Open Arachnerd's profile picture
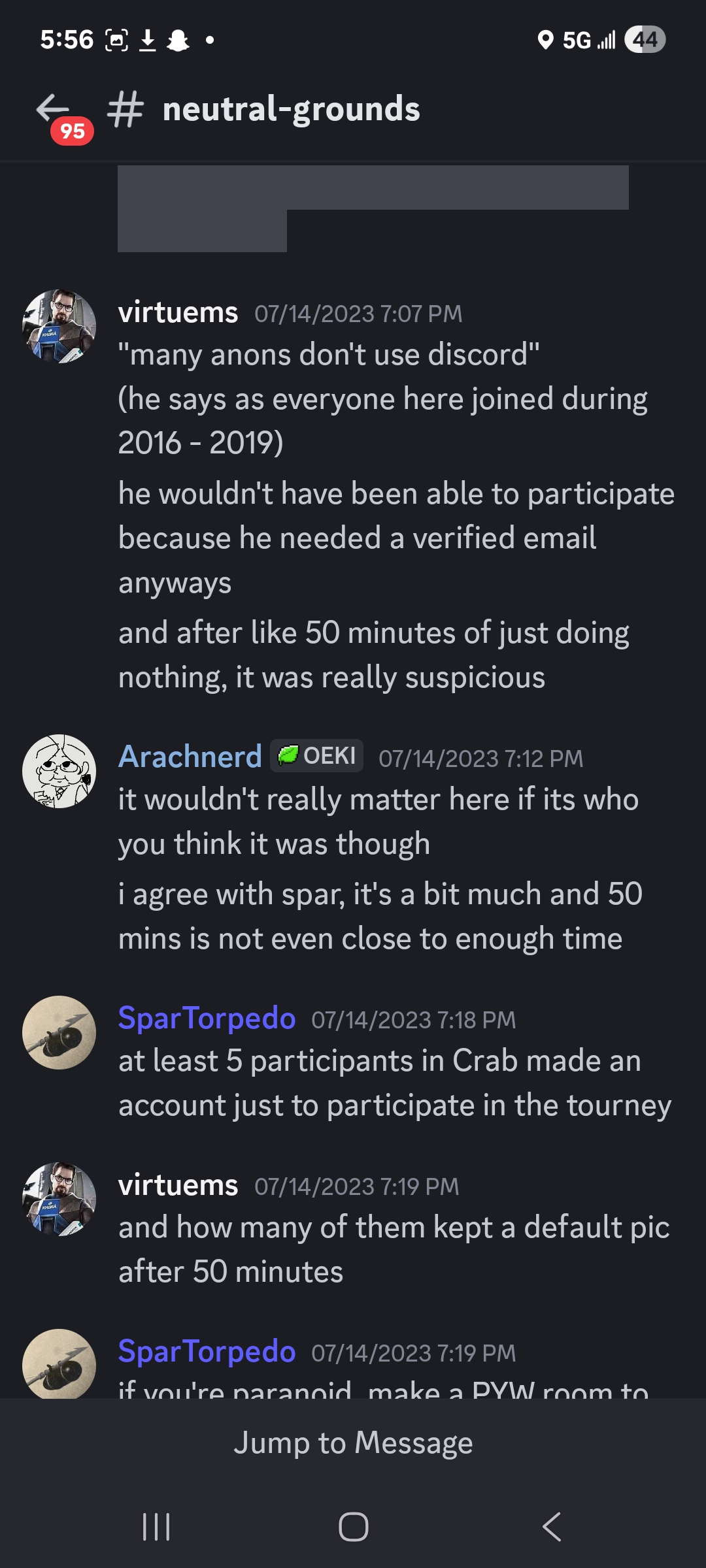This screenshot has width=706, height=1568. pos(59,771)
